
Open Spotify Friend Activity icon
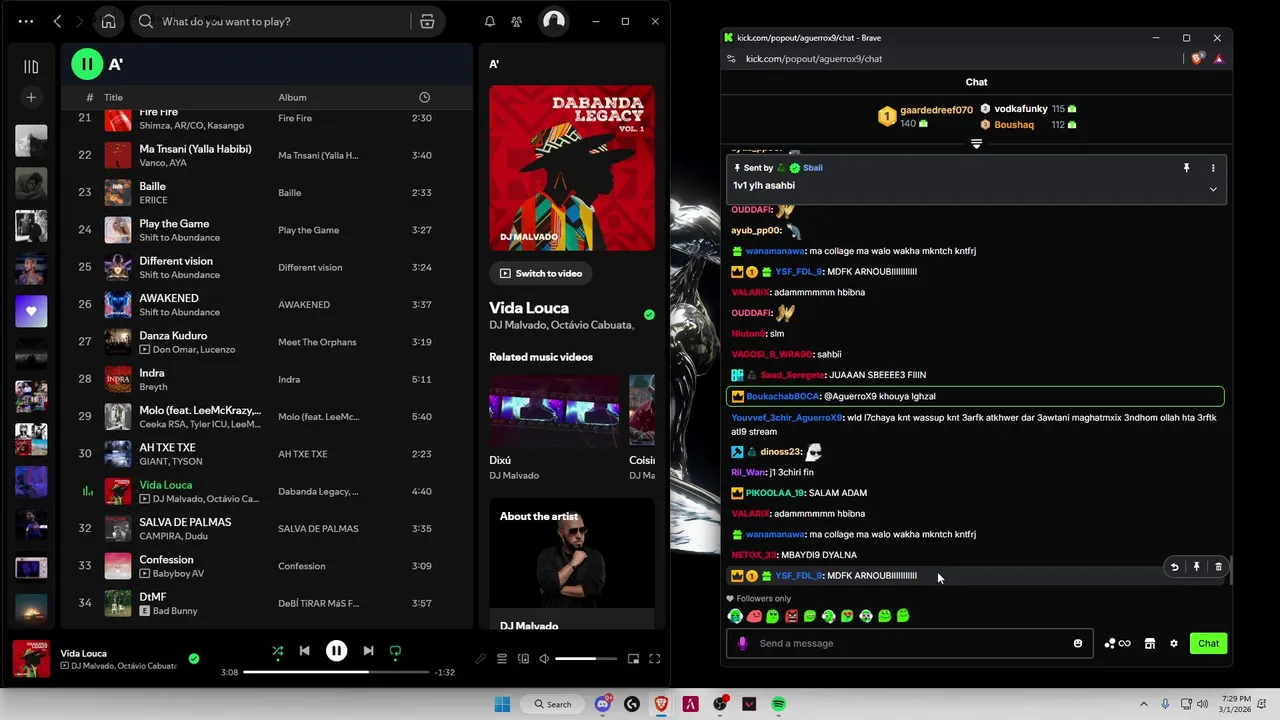(x=516, y=21)
